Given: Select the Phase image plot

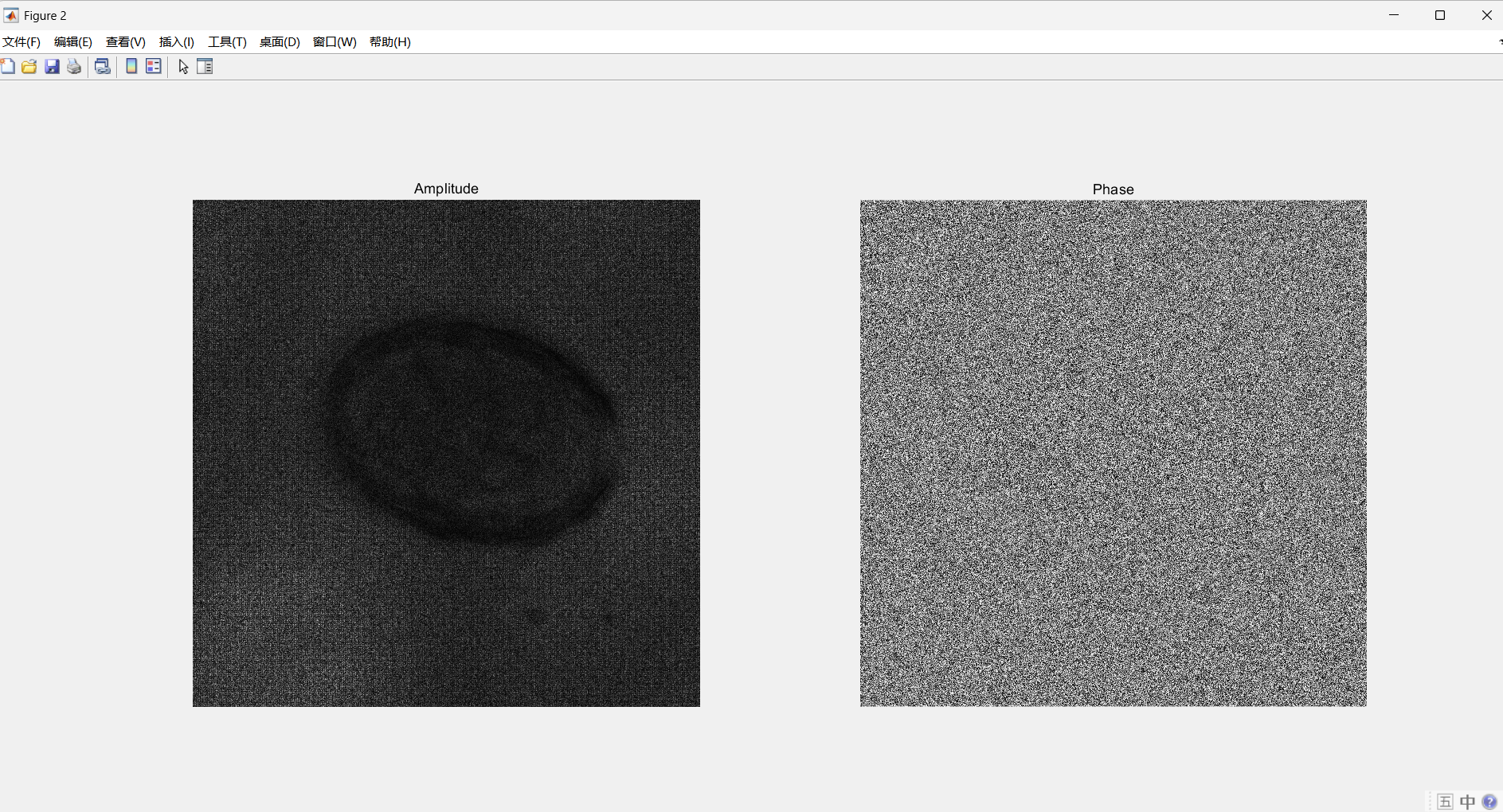Looking at the screenshot, I should click(x=1114, y=453).
